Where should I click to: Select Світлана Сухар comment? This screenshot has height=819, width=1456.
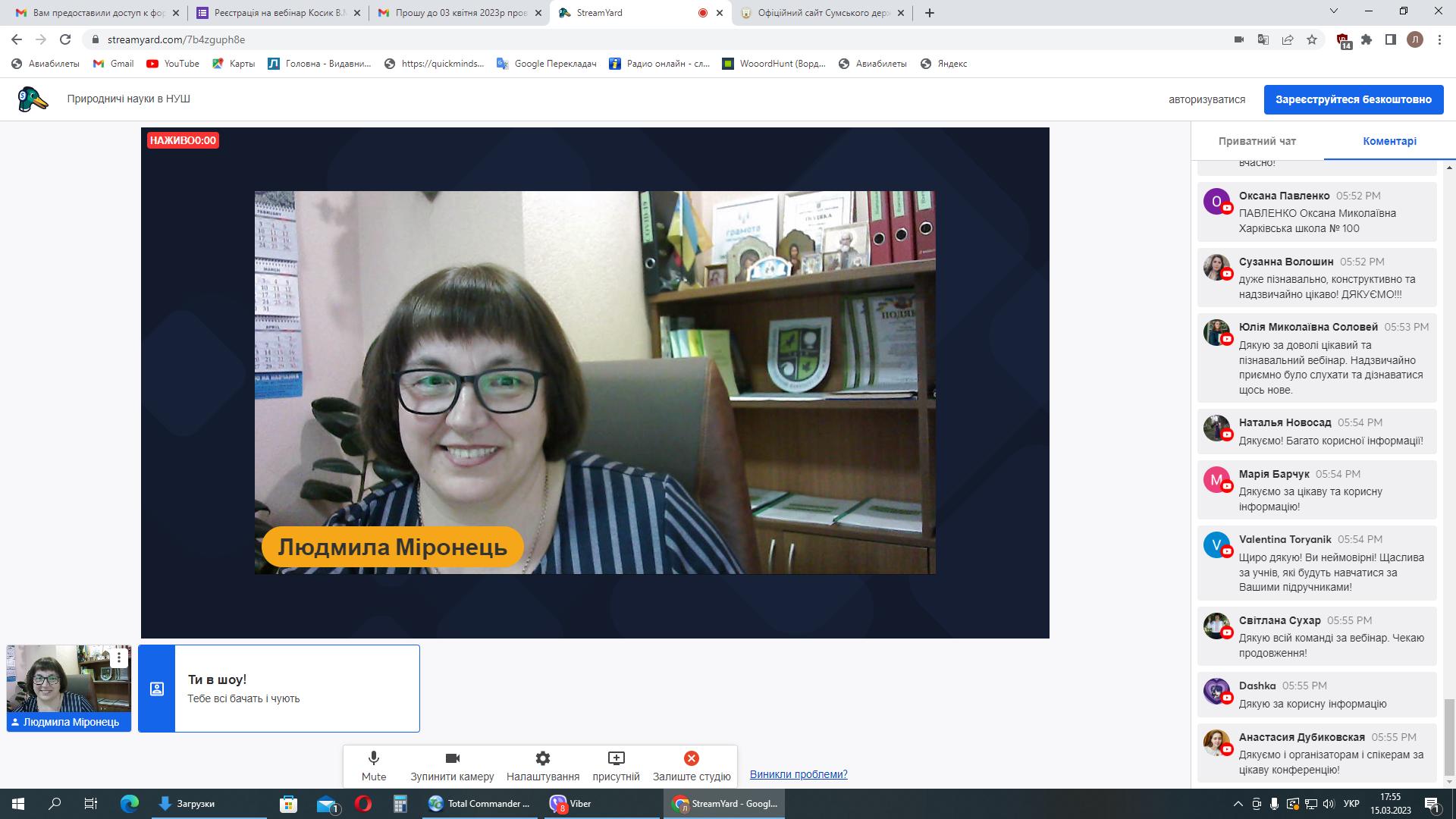pos(1317,636)
